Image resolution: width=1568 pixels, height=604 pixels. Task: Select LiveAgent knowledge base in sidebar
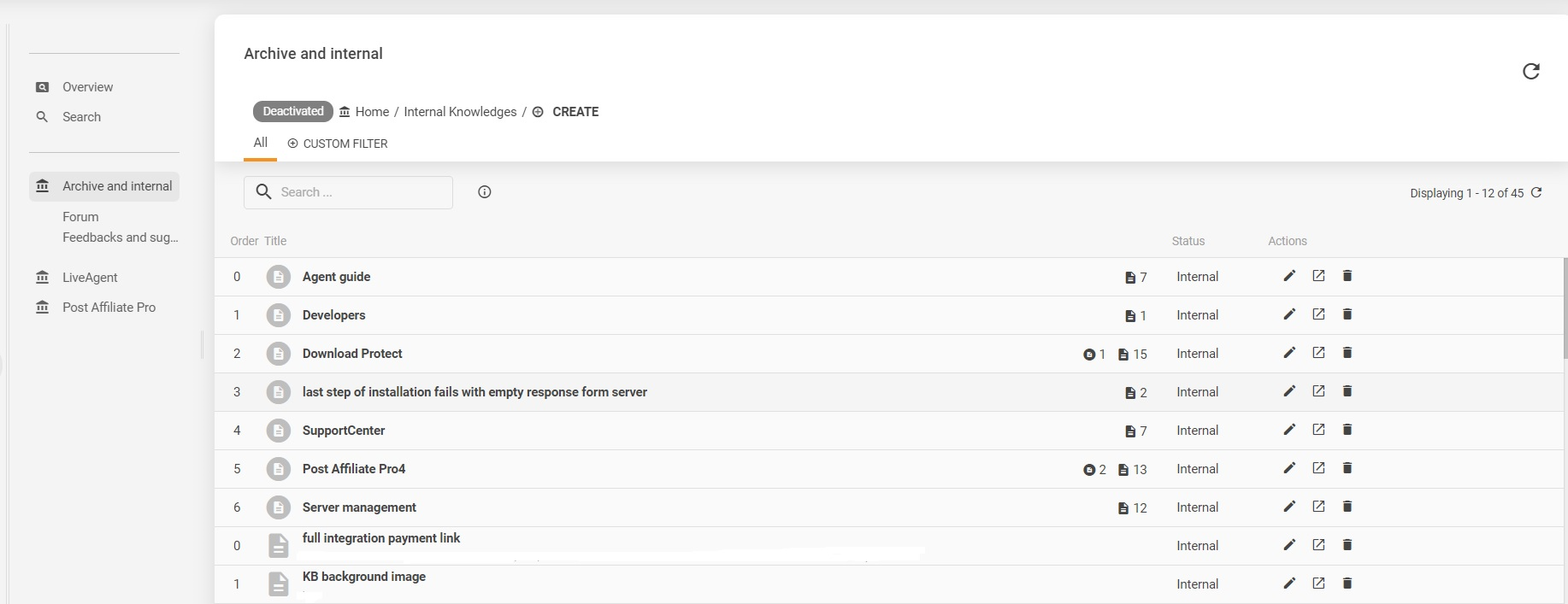(x=90, y=278)
